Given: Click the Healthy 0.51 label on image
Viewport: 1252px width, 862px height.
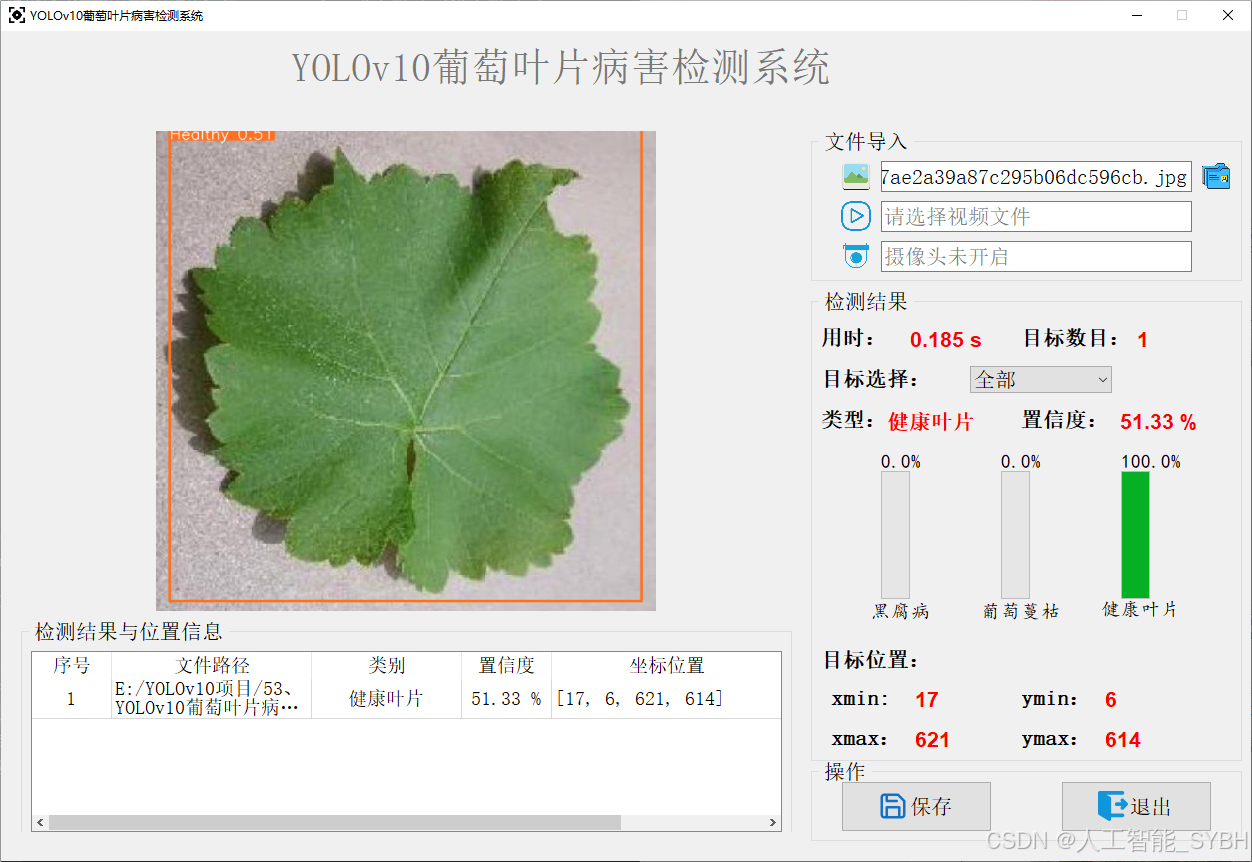Looking at the screenshot, I should 222,135.
